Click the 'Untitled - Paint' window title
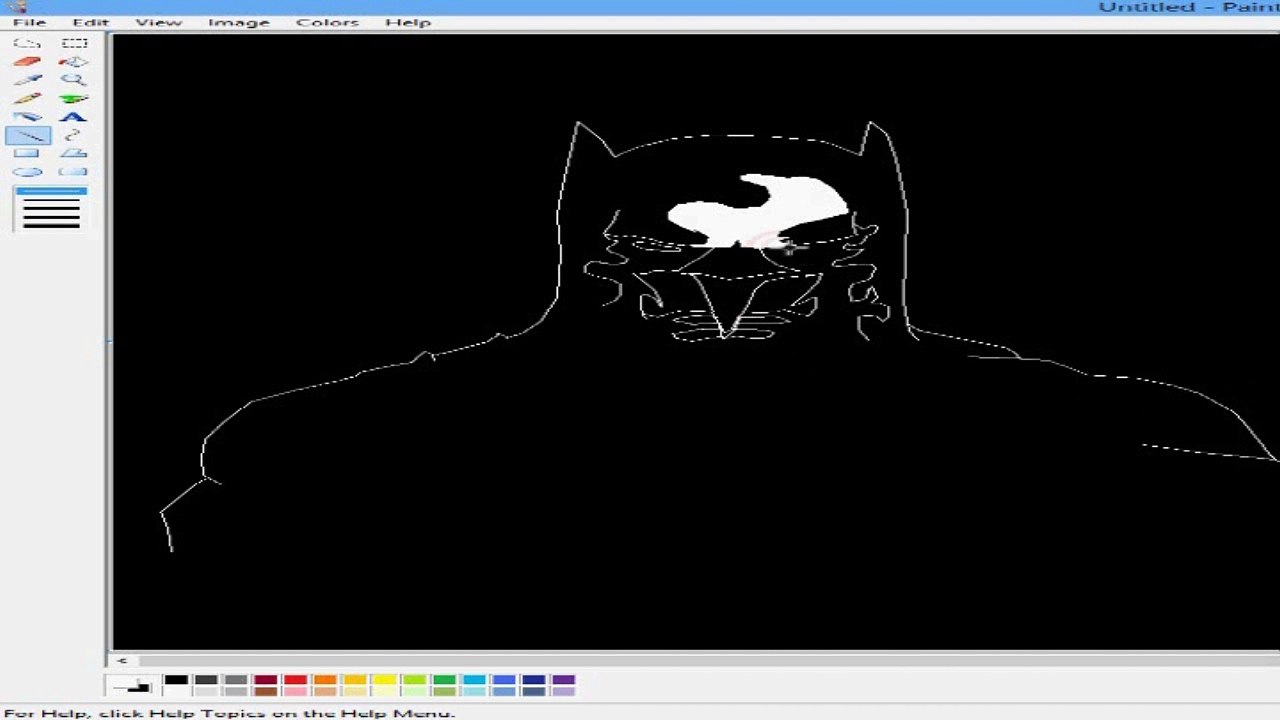The image size is (1280, 720). pyautogui.click(x=1188, y=7)
